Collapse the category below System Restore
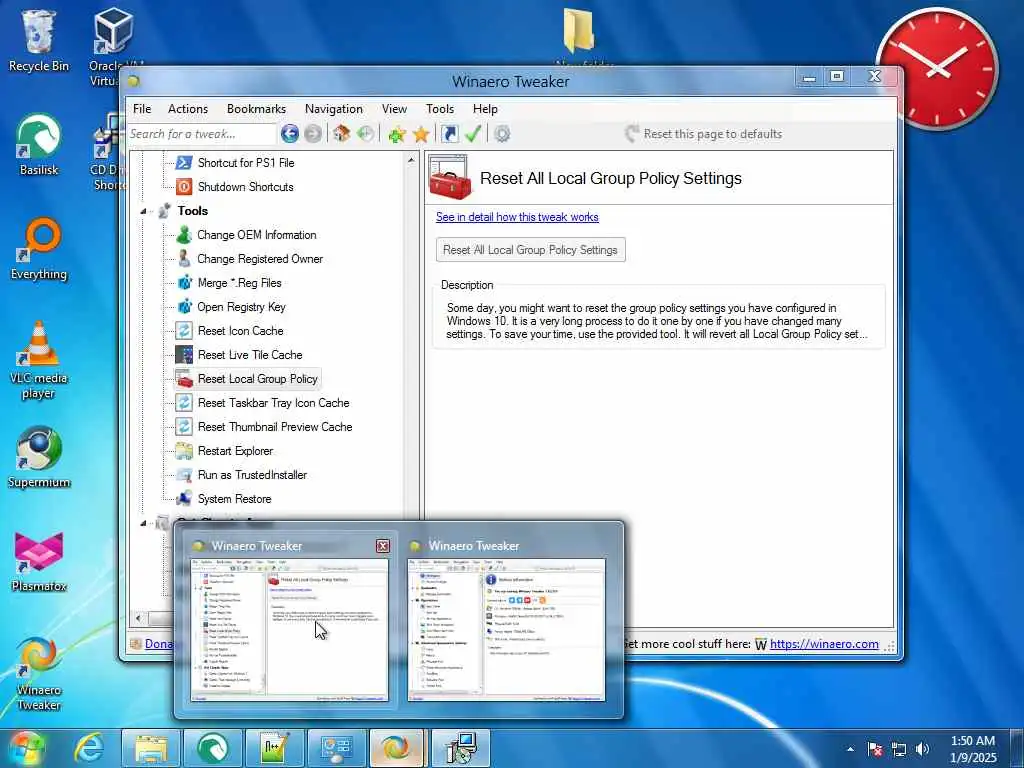Screen dimensions: 1024x768 (143, 522)
